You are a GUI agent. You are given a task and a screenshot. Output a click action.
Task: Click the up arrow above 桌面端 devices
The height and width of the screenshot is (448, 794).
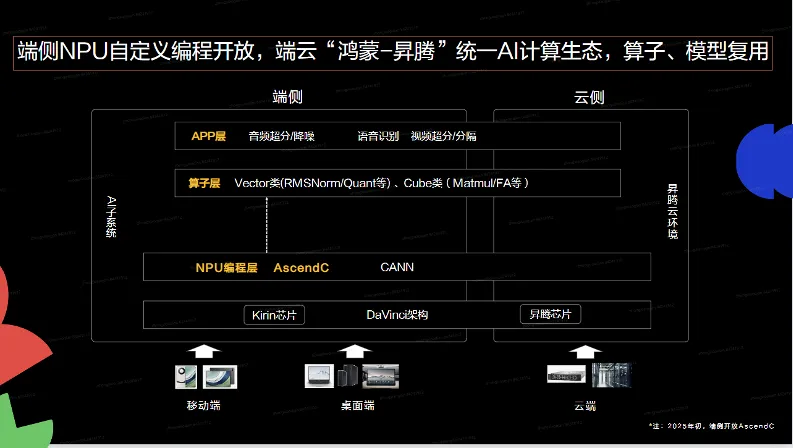coord(355,351)
